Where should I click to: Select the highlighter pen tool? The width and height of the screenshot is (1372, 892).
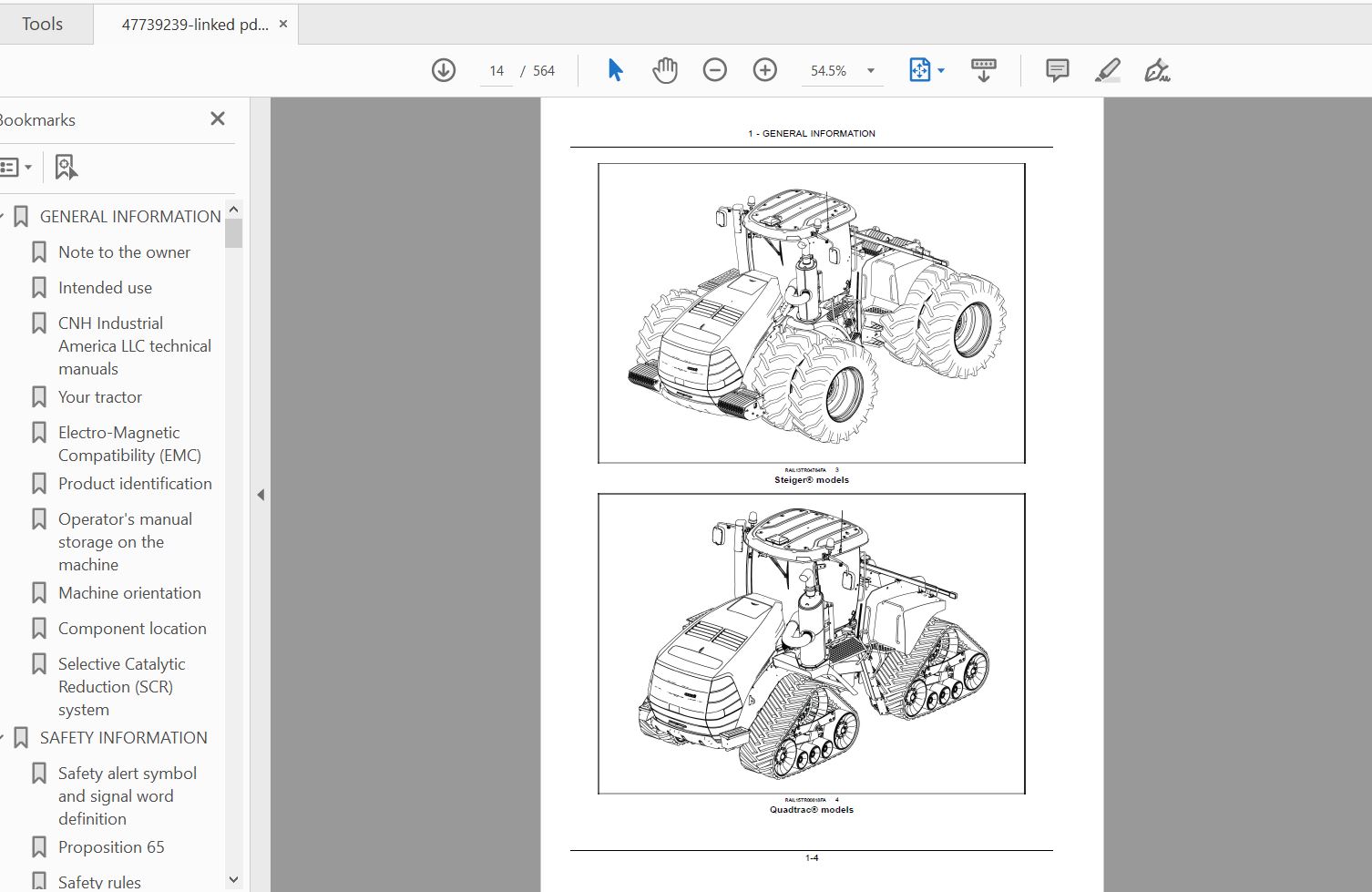point(1108,70)
